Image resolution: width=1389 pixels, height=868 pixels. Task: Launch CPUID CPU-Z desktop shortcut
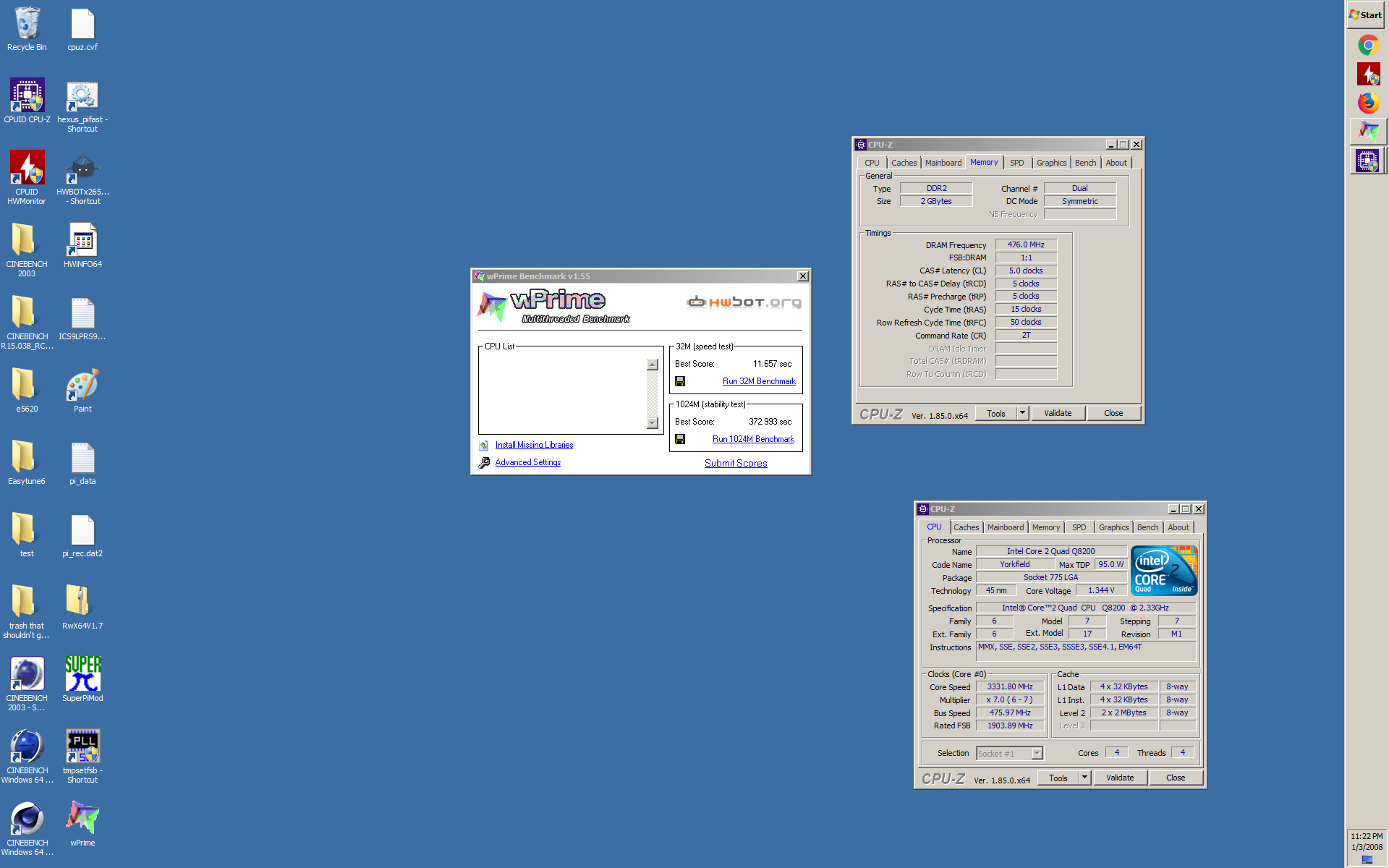pyautogui.click(x=27, y=101)
